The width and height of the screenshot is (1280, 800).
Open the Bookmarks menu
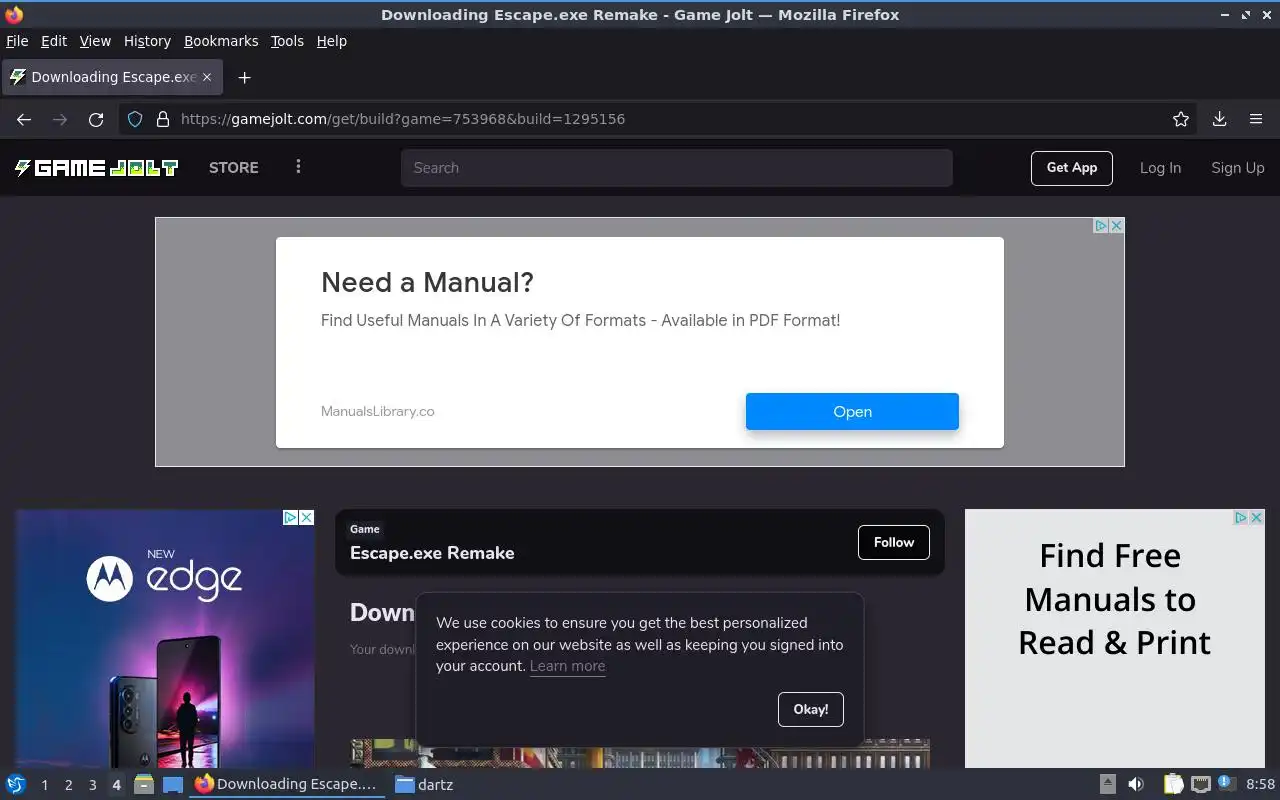(221, 41)
